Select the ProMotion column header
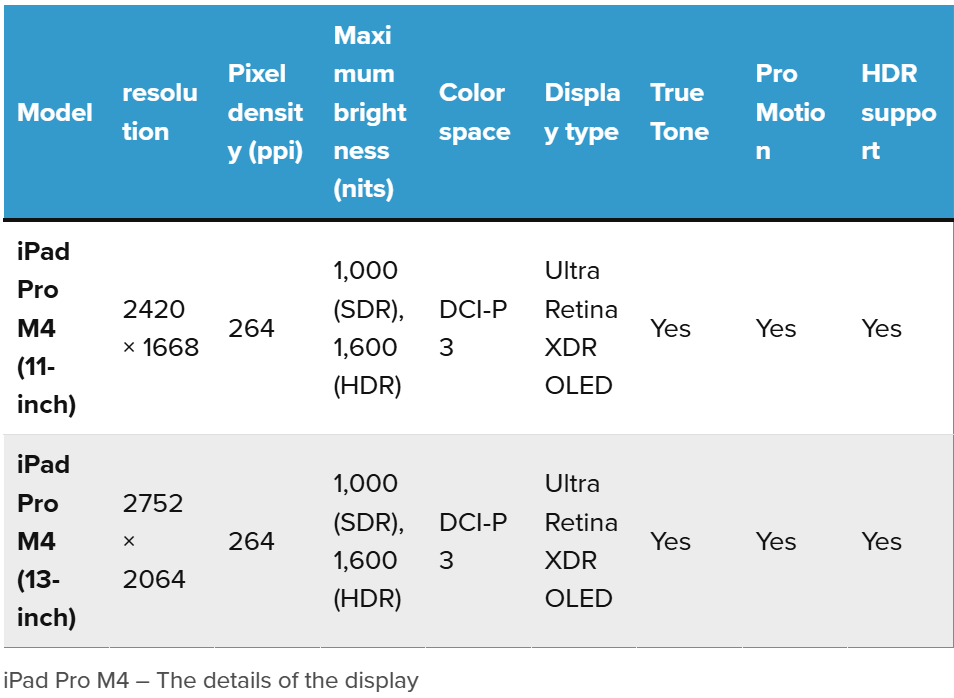The height and width of the screenshot is (698, 954). [790, 112]
